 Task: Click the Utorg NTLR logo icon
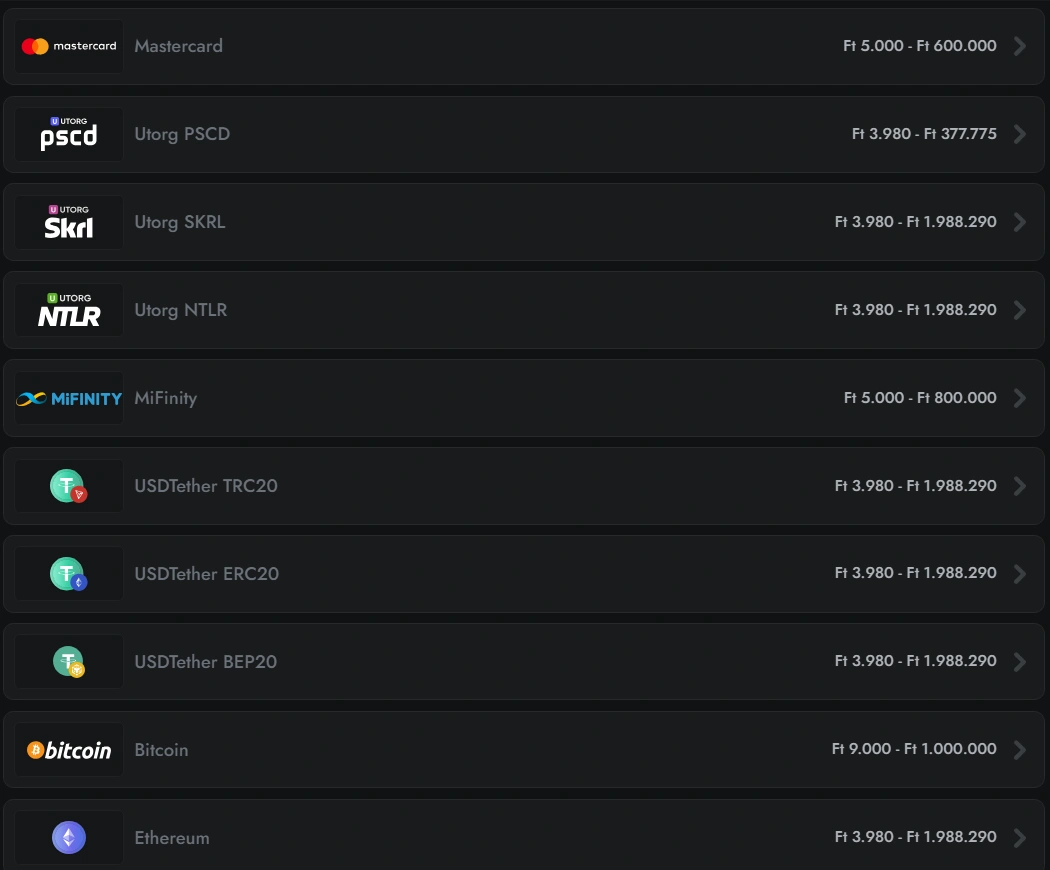(x=69, y=310)
